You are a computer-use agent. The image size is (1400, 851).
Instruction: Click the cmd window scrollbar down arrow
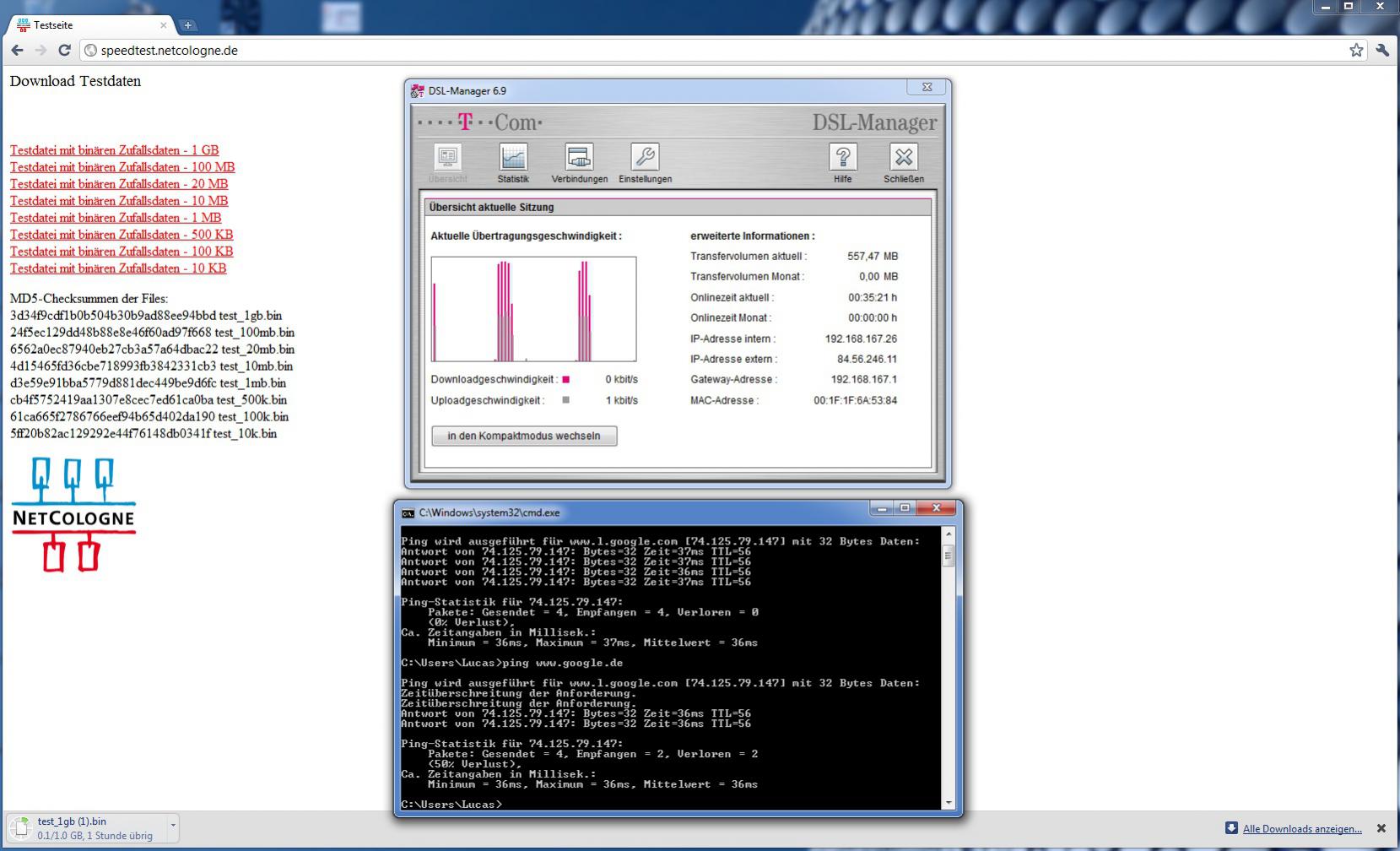pos(949,802)
